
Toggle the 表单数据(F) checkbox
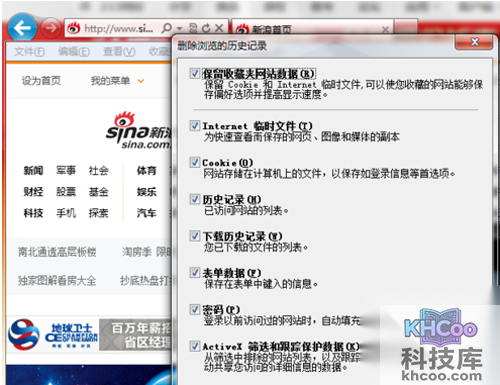click(194, 273)
